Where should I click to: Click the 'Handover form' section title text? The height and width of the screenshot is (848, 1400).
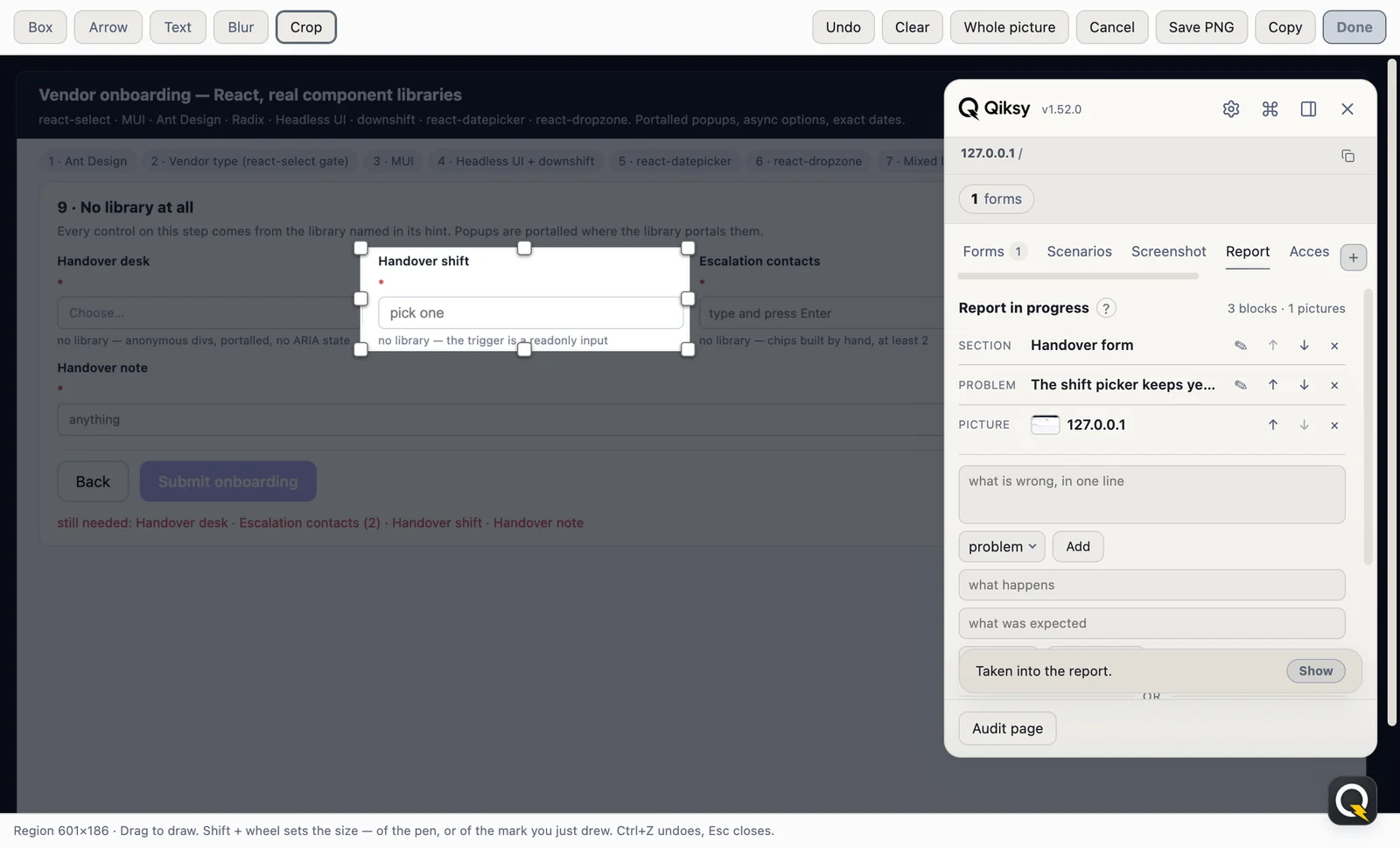click(1081, 346)
